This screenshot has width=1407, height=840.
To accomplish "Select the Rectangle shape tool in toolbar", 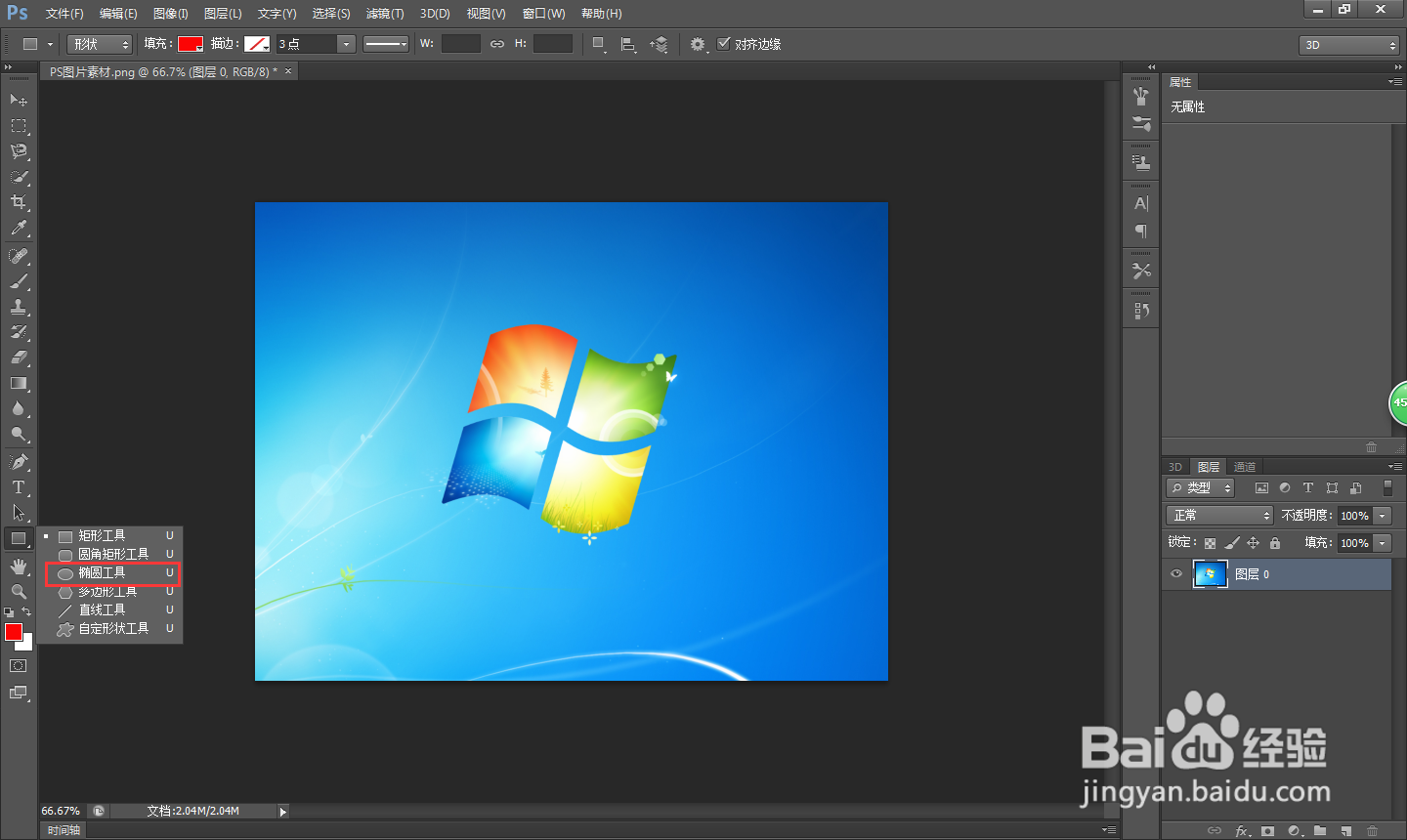I will 19,538.
